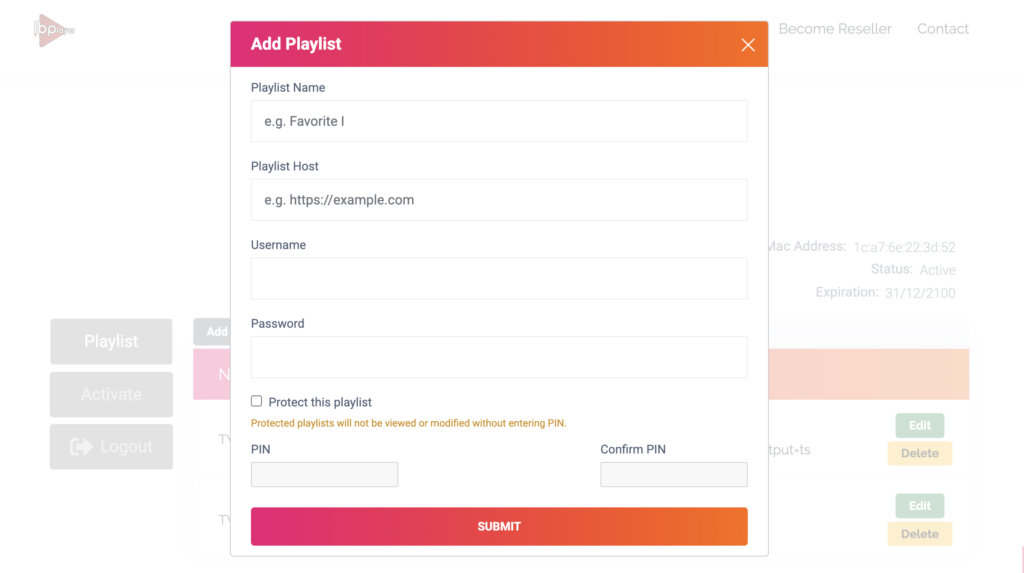Click the Logout arrow icon
This screenshot has height=573, width=1024.
81,447
